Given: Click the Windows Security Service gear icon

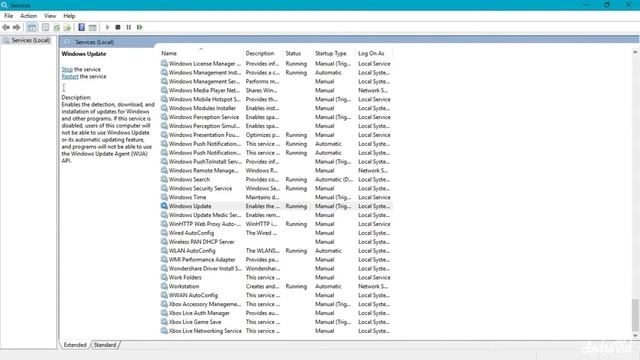Looking at the screenshot, I should click(164, 188).
